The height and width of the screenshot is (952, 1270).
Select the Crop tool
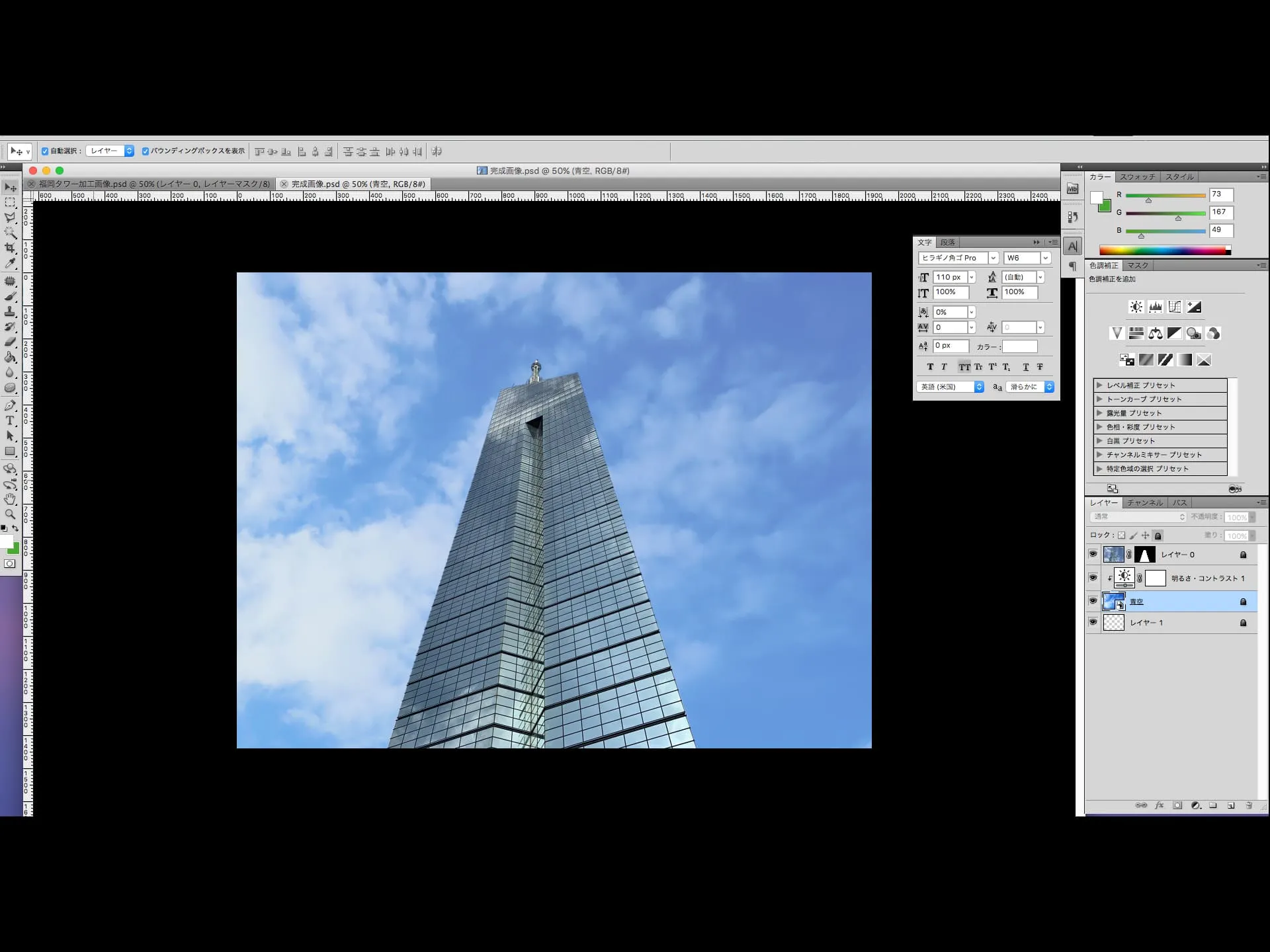coord(10,248)
